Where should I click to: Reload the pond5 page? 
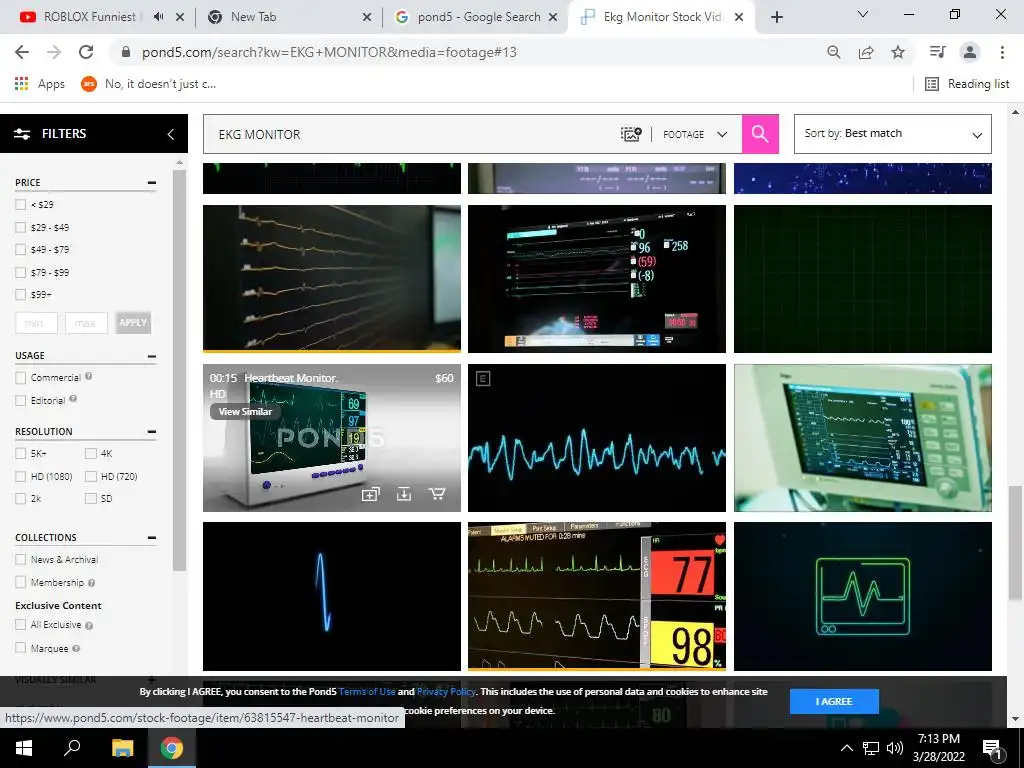[86, 52]
